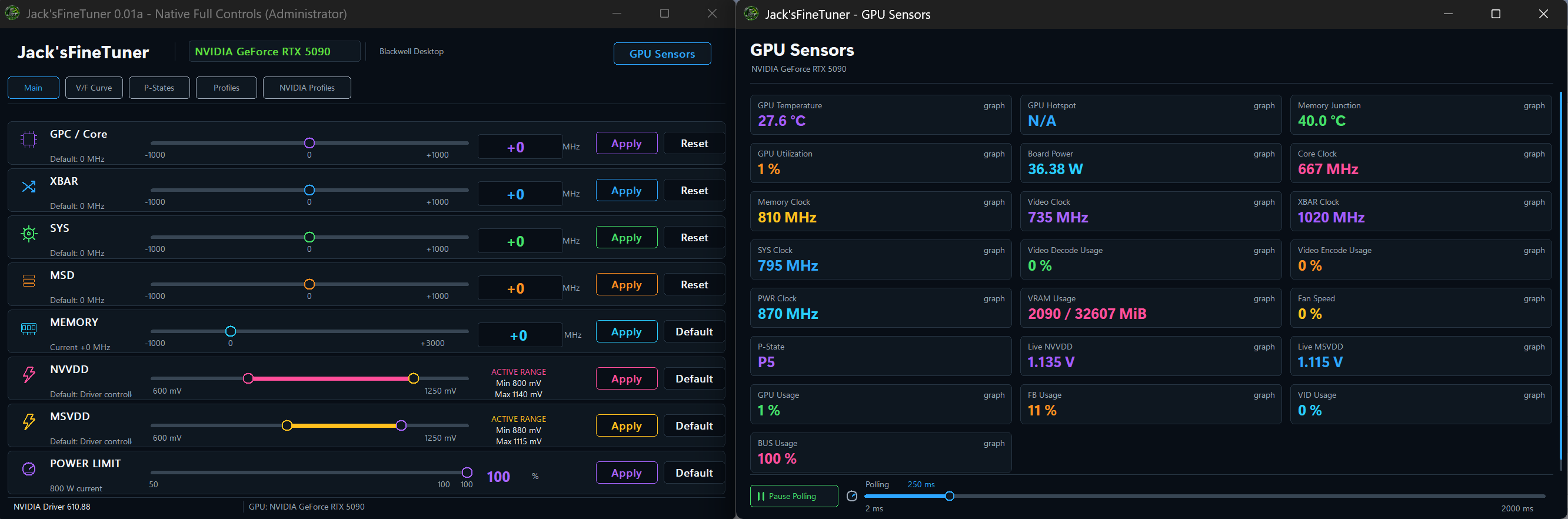Set POWER LIMIT back to Default

coord(694,473)
